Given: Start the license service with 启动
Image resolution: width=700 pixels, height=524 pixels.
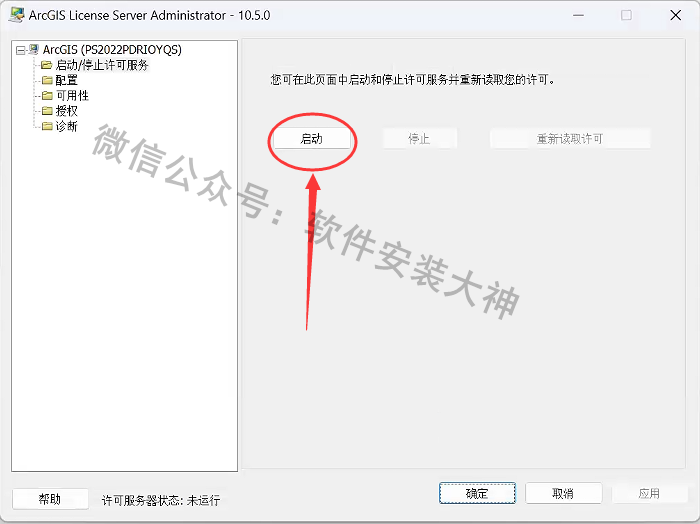Looking at the screenshot, I should 312,139.
